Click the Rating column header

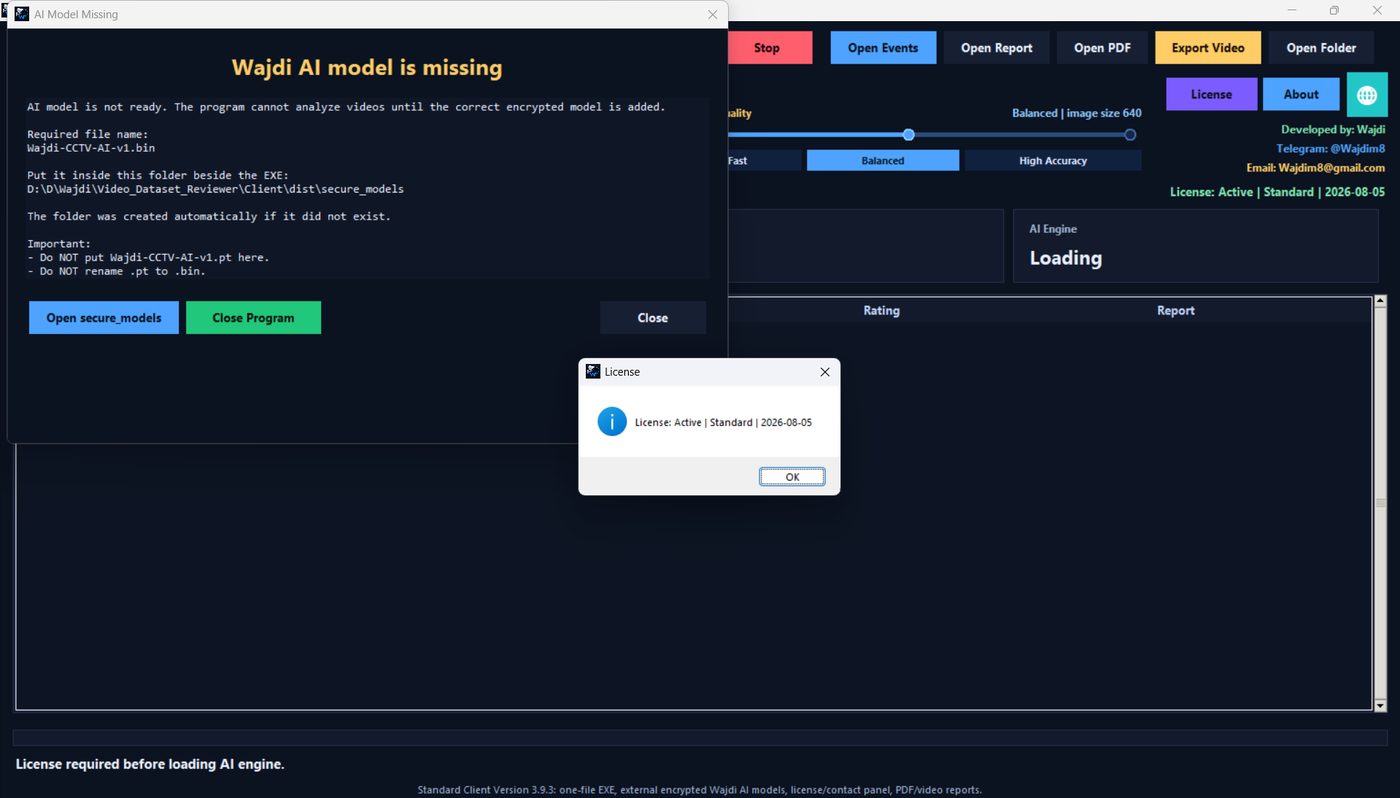(x=881, y=311)
